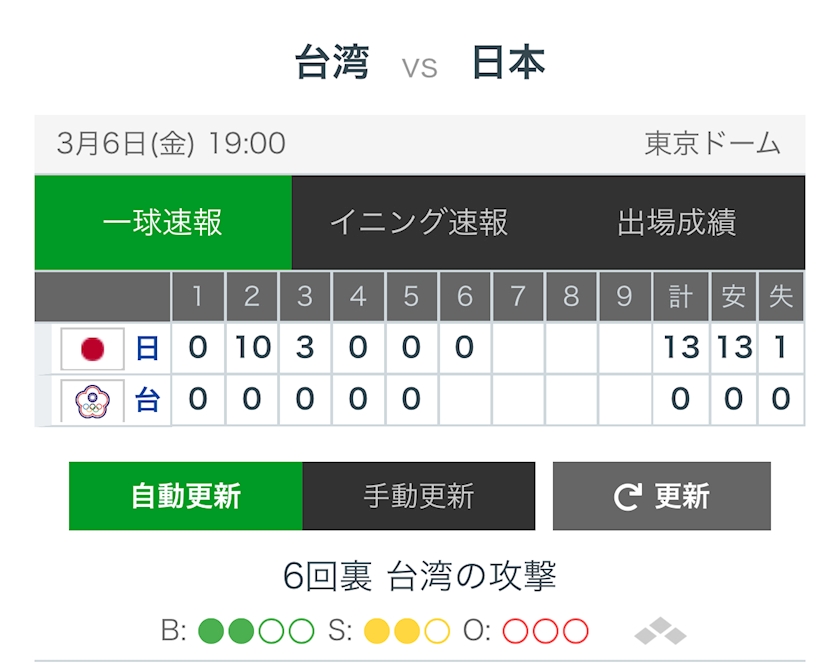The width and height of the screenshot is (840, 672).
Task: Switch to the イニング速報 tab
Action: 419,223
